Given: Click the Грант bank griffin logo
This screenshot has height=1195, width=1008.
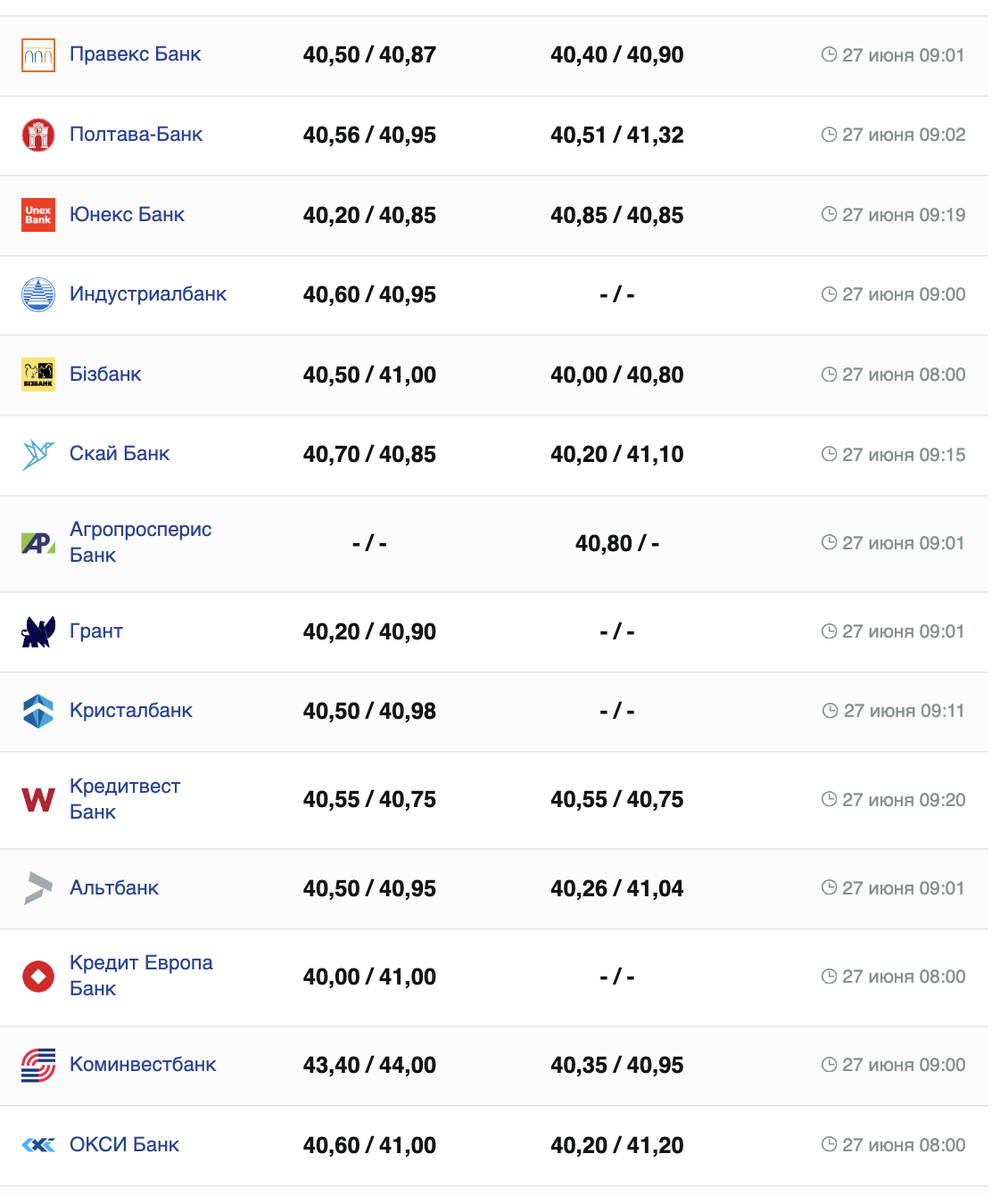Looking at the screenshot, I should [38, 631].
